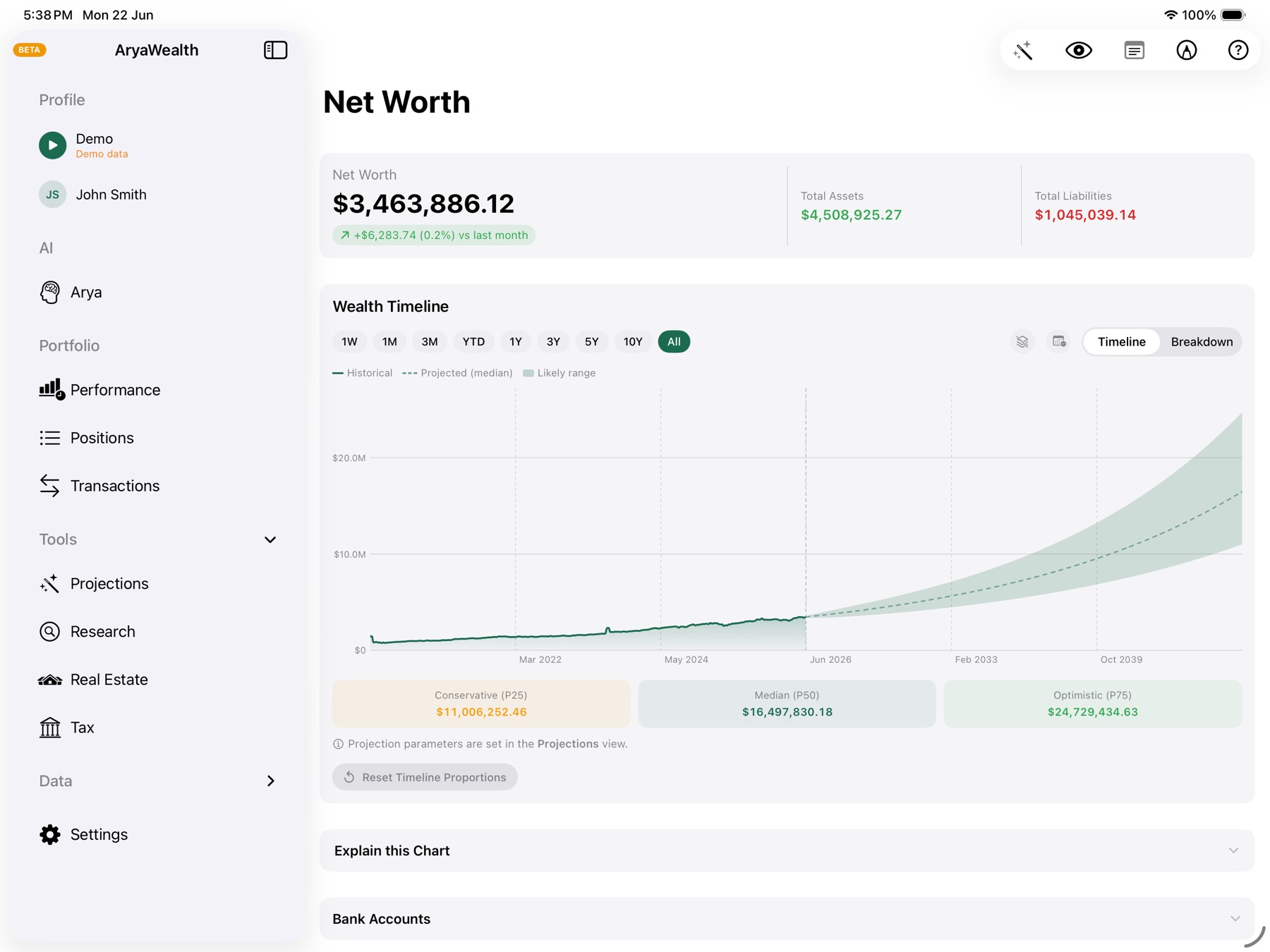Select the YTD time range

click(473, 341)
